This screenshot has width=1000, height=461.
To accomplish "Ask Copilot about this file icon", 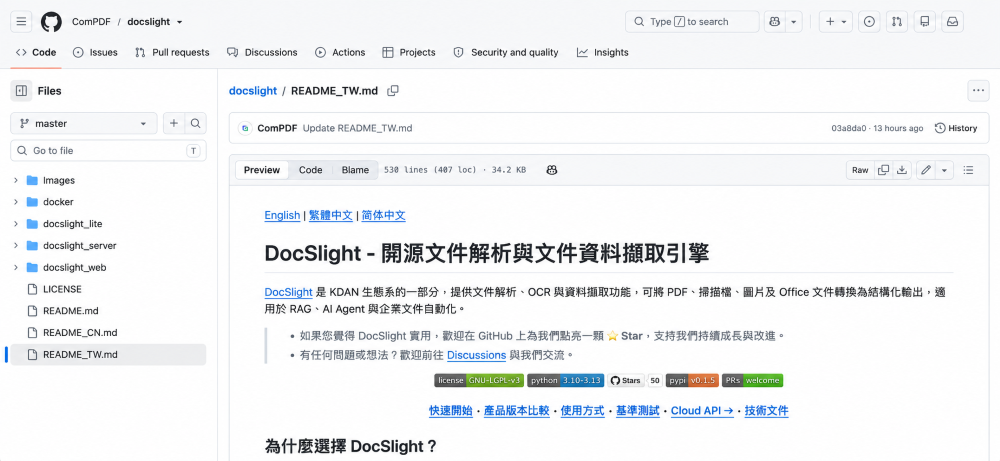I will point(552,170).
